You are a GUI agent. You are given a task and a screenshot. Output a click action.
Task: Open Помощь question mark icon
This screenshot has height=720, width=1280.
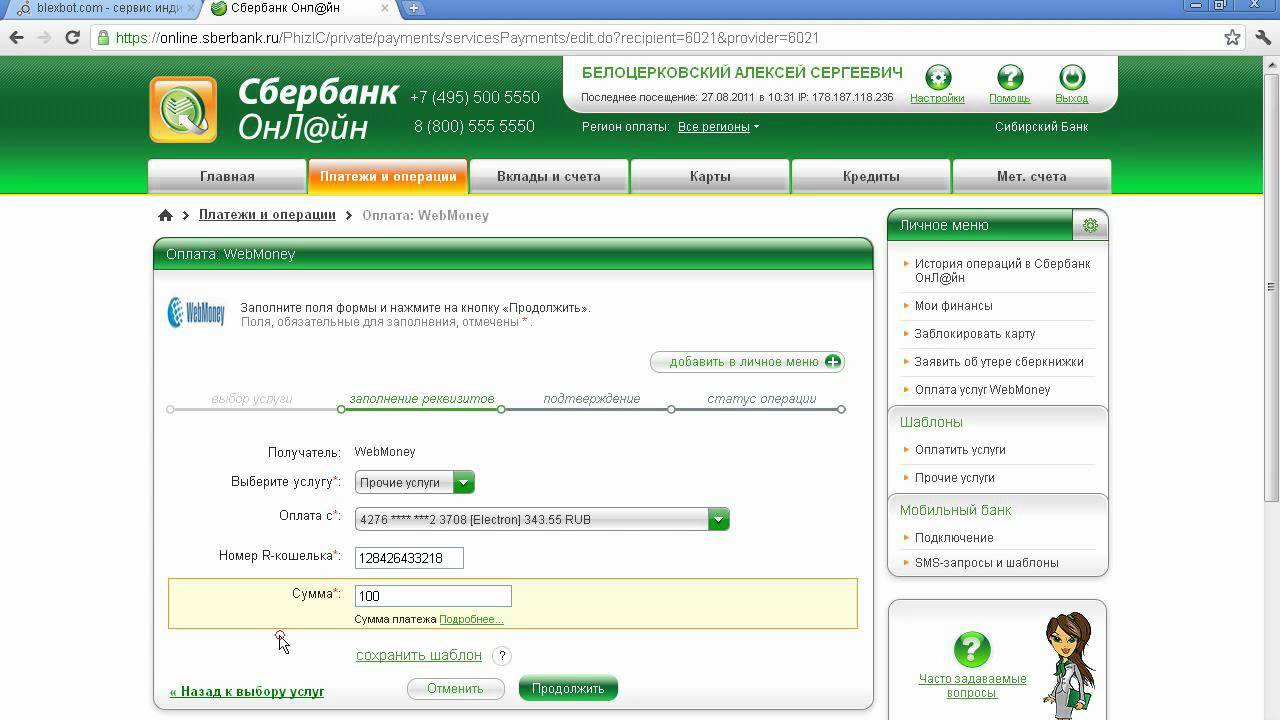click(x=1010, y=77)
